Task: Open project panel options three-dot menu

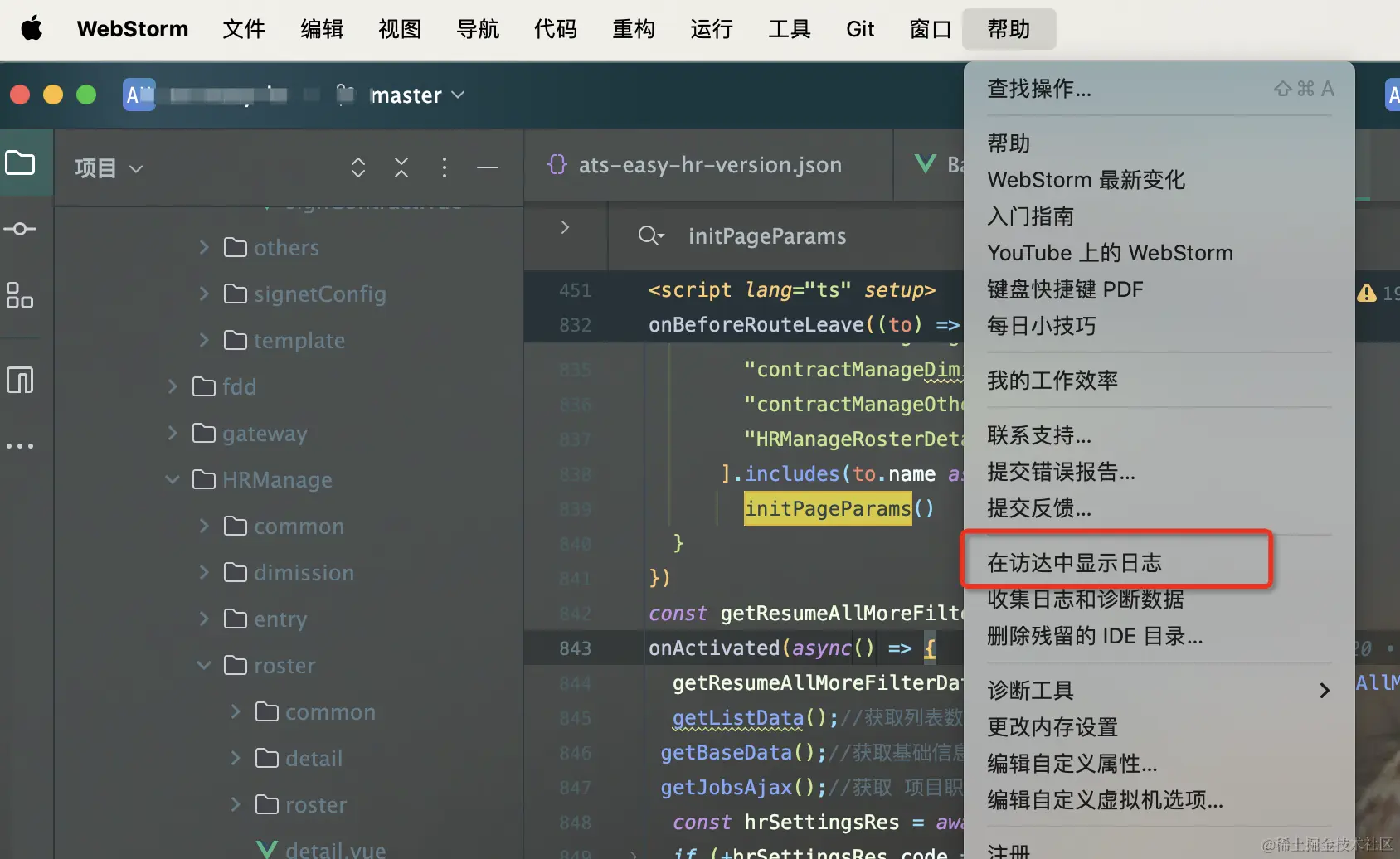Action: click(445, 167)
